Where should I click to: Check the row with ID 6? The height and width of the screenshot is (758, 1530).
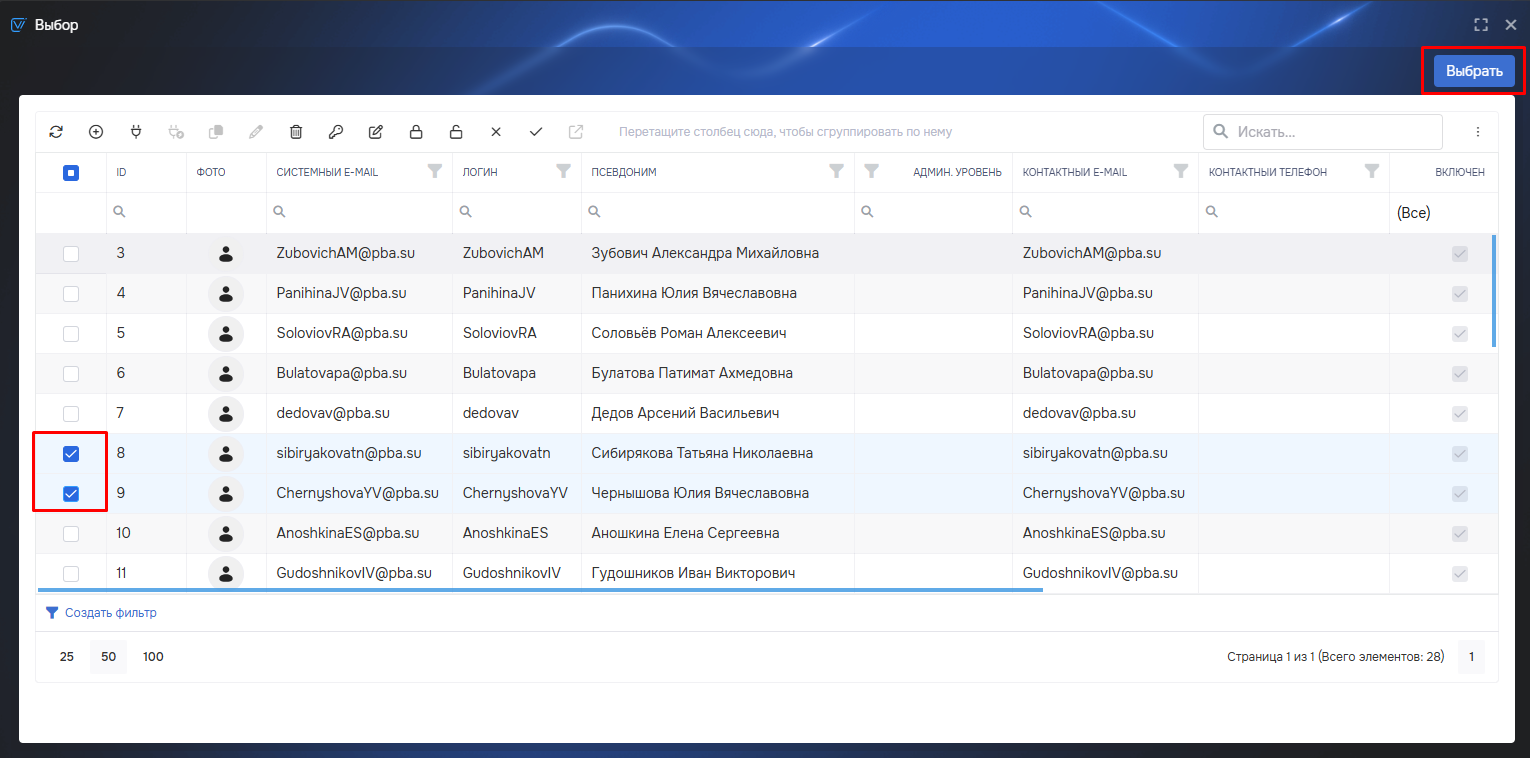pyautogui.click(x=71, y=374)
